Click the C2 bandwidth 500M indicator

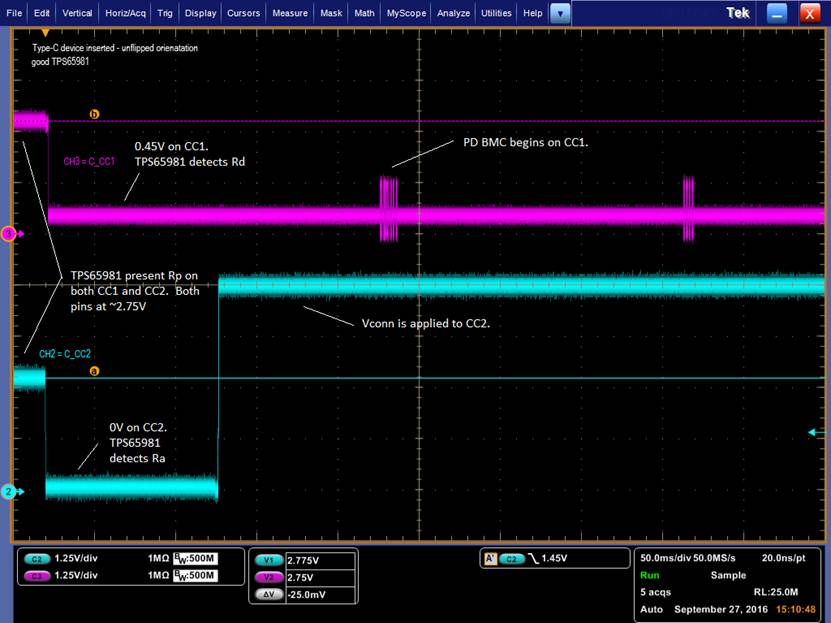click(195, 558)
